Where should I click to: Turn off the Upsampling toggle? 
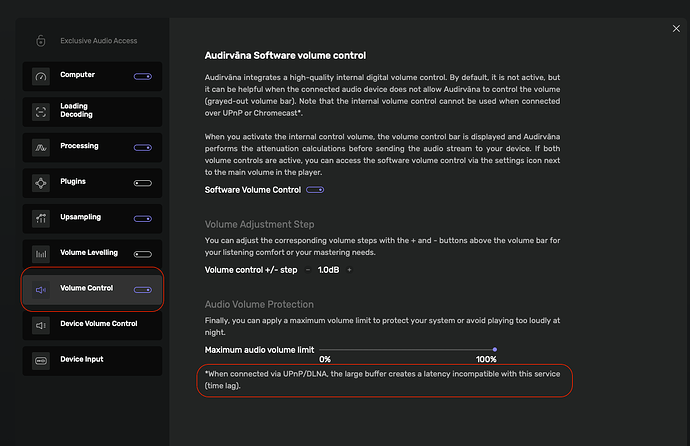(x=142, y=218)
